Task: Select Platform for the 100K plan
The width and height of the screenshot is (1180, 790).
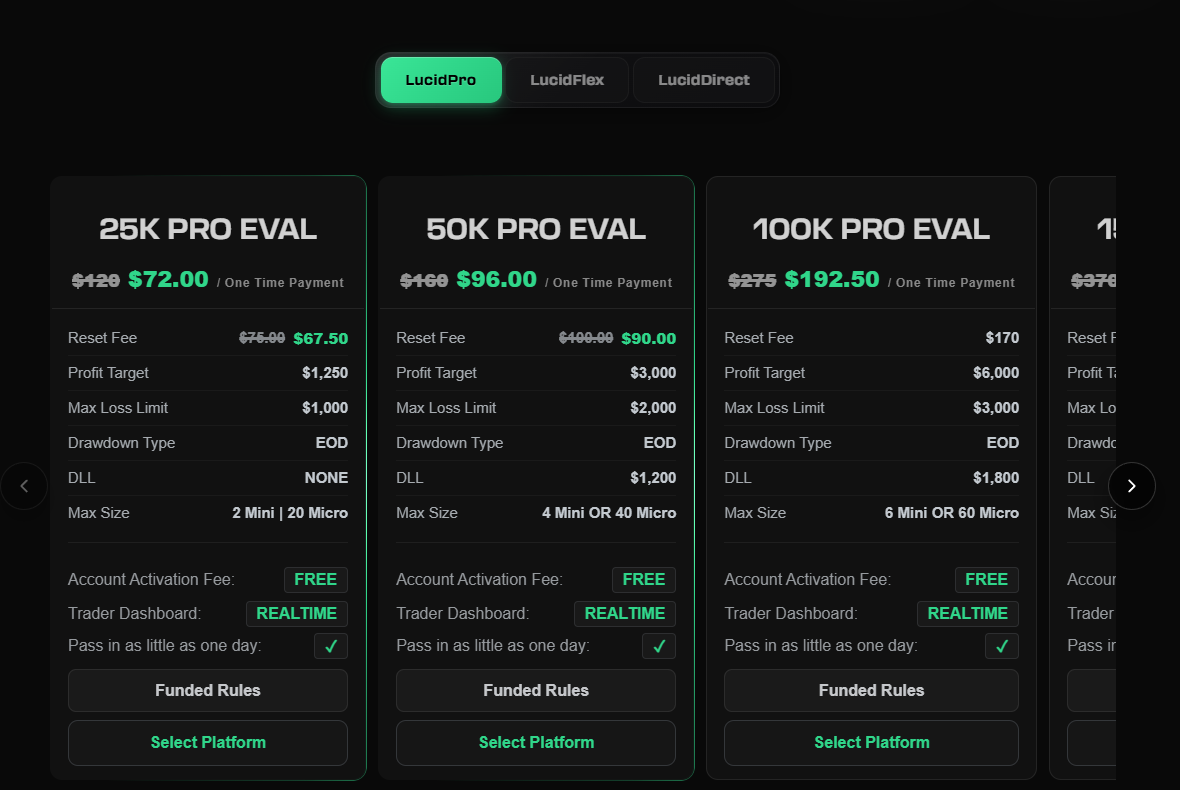Action: (871, 743)
